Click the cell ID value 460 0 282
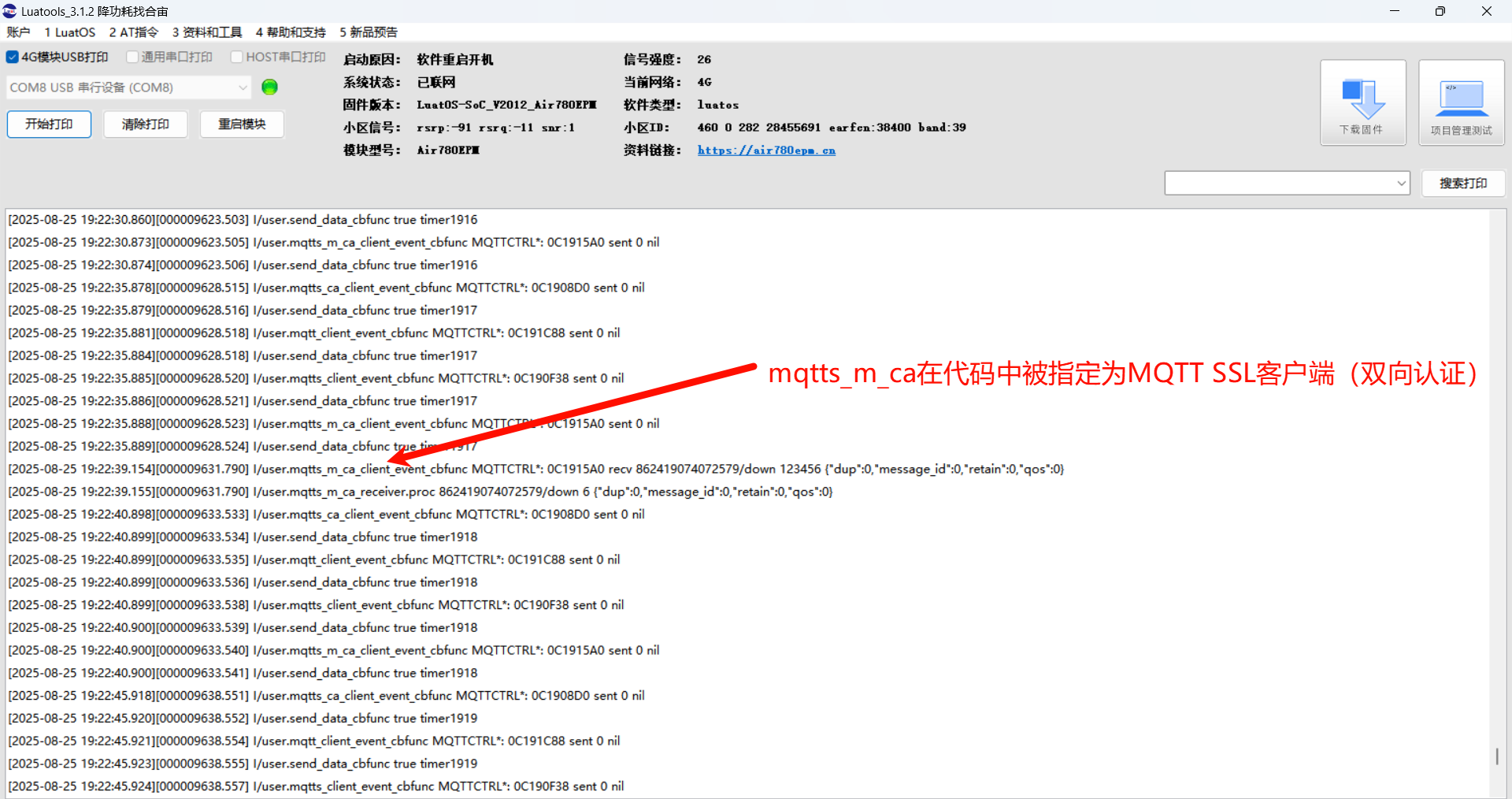Image resolution: width=1512 pixels, height=799 pixels. coord(832,128)
